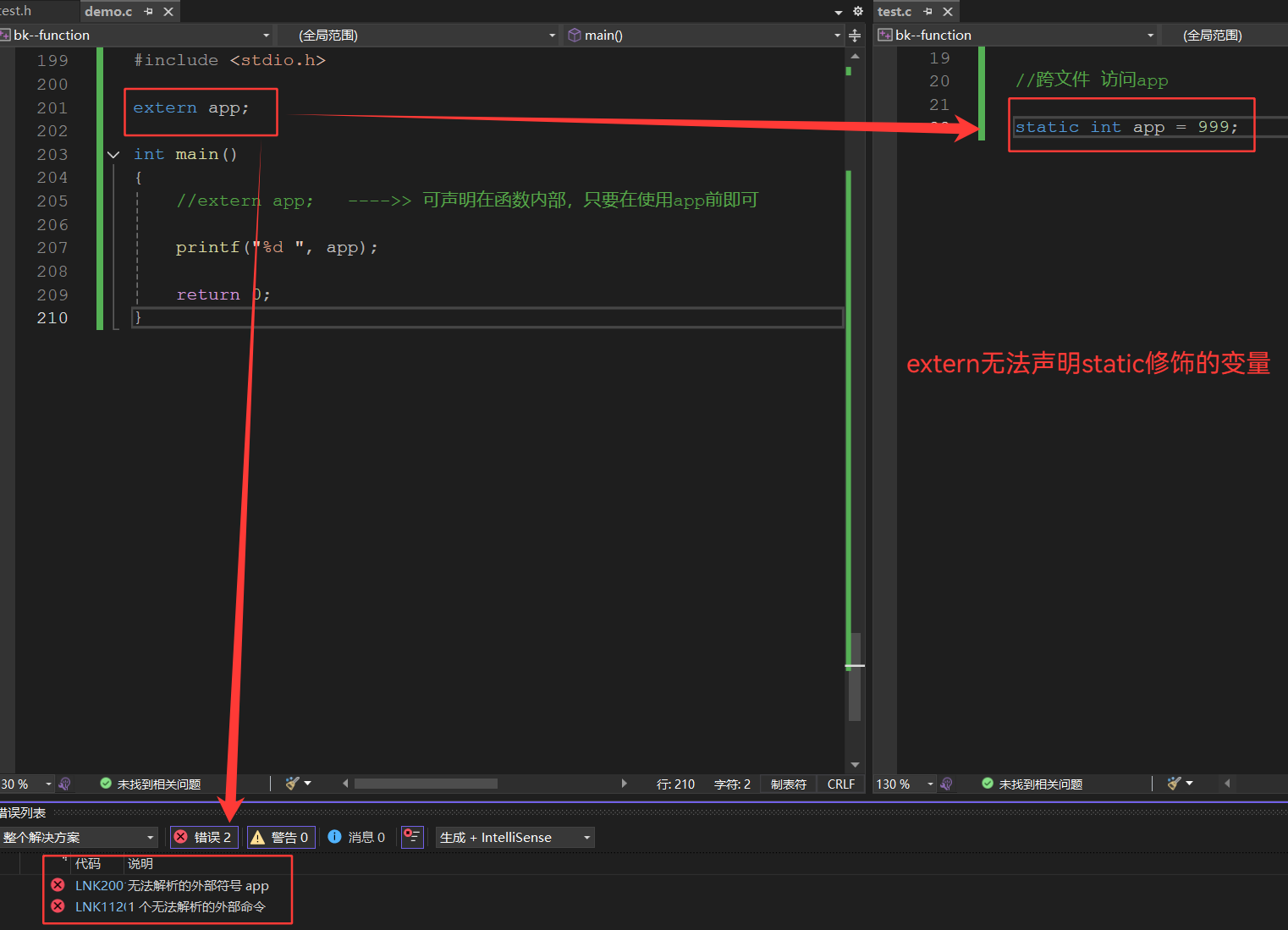Open the global scope dropdown in demo.c
Screen dimensions: 1288x930
(419, 35)
